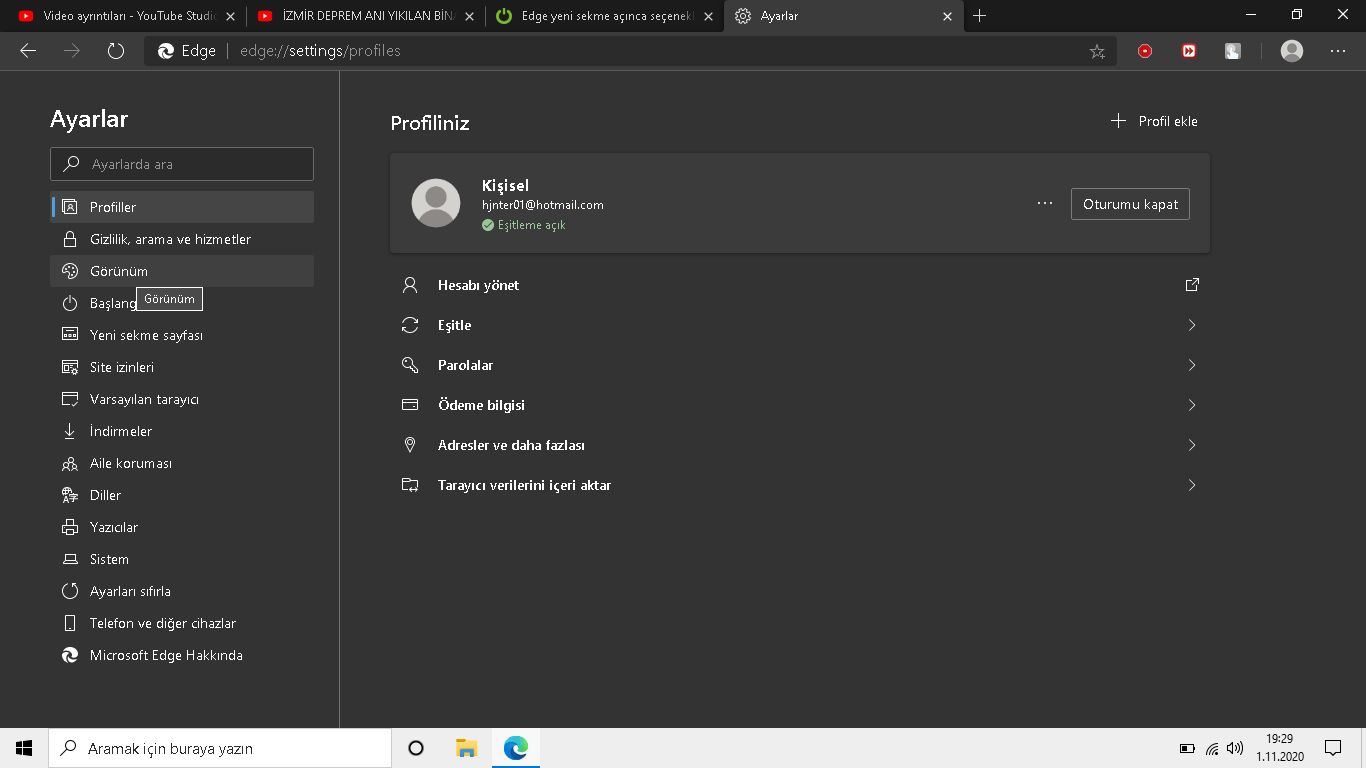Open the Eşitle sync settings row

point(800,325)
